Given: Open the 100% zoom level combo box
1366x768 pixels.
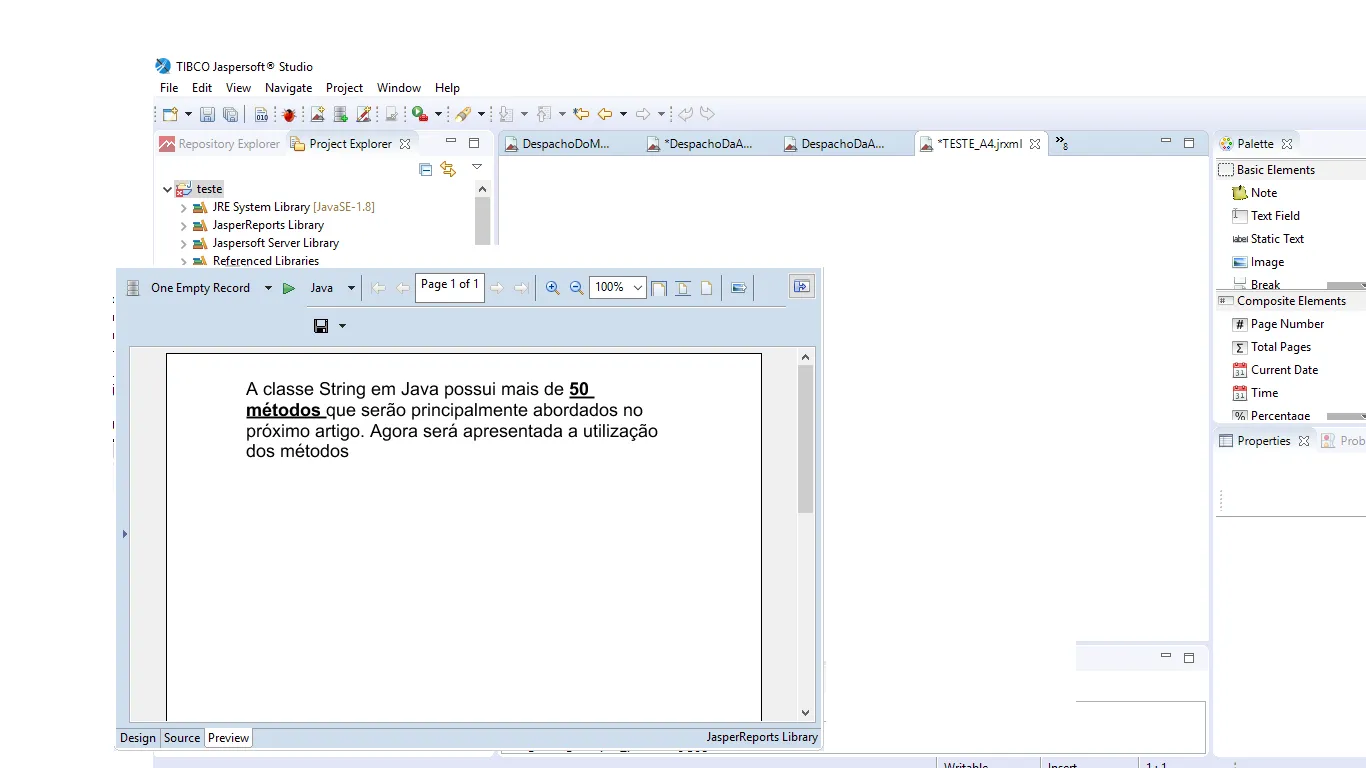Looking at the screenshot, I should (x=618, y=288).
